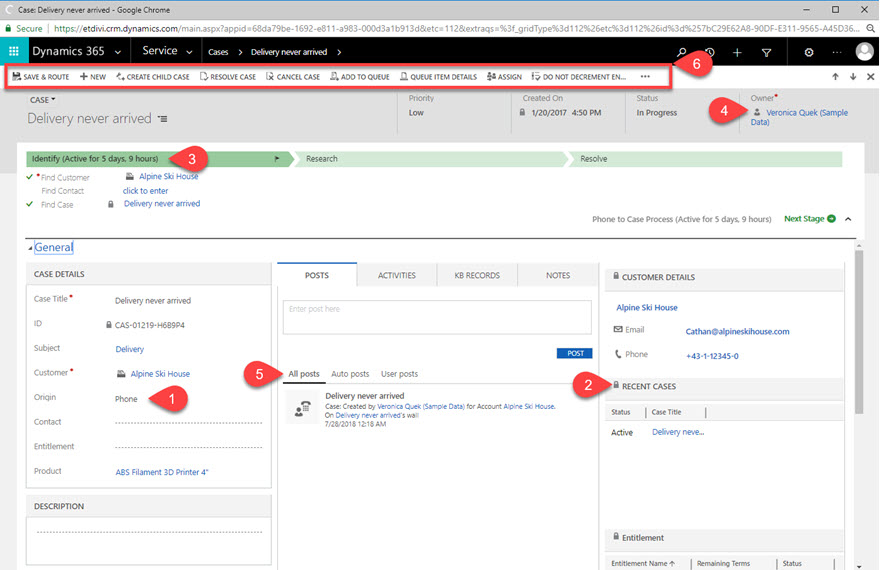Open recently viewed items clock icon
The height and width of the screenshot is (570, 880).
[710, 52]
